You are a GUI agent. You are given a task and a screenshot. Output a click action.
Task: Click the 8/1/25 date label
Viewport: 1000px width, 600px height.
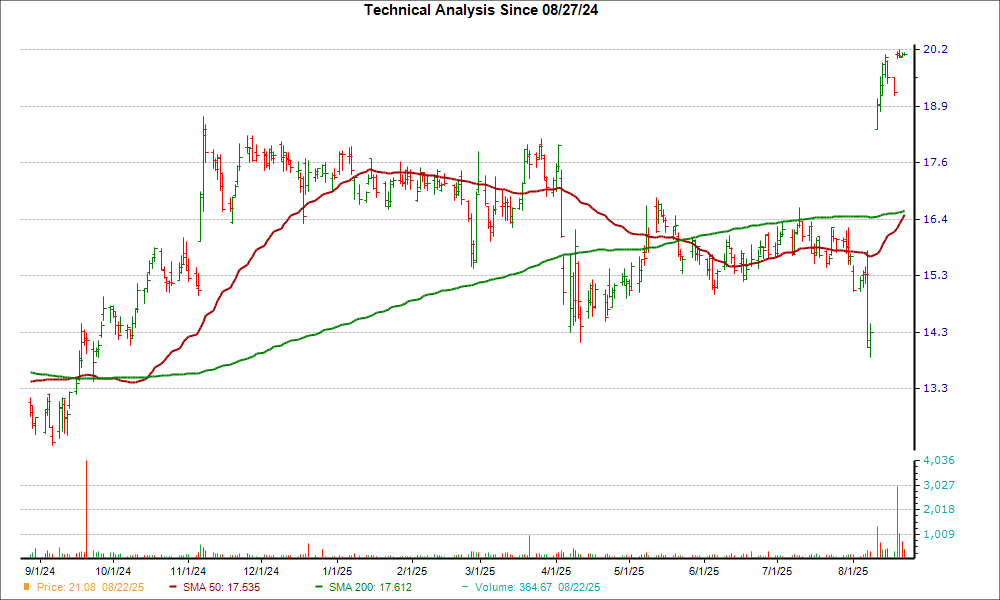coord(852,570)
